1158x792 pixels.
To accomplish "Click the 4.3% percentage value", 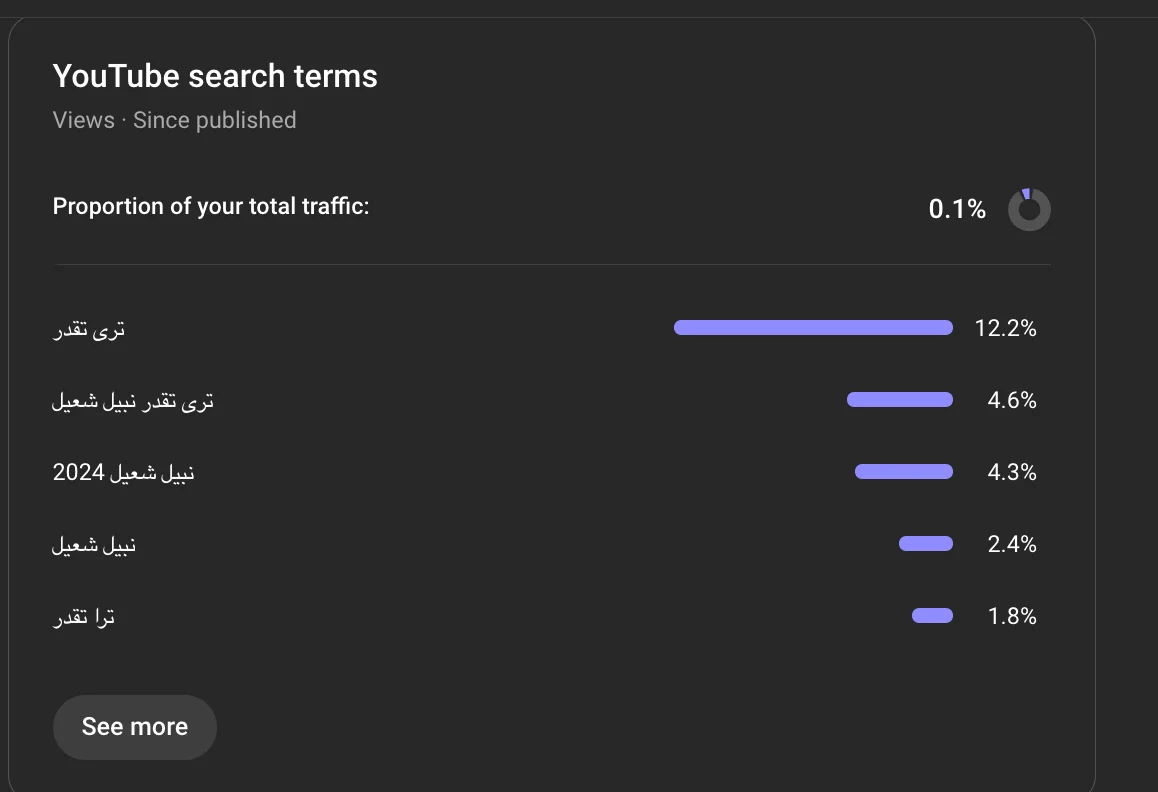I will (1011, 472).
